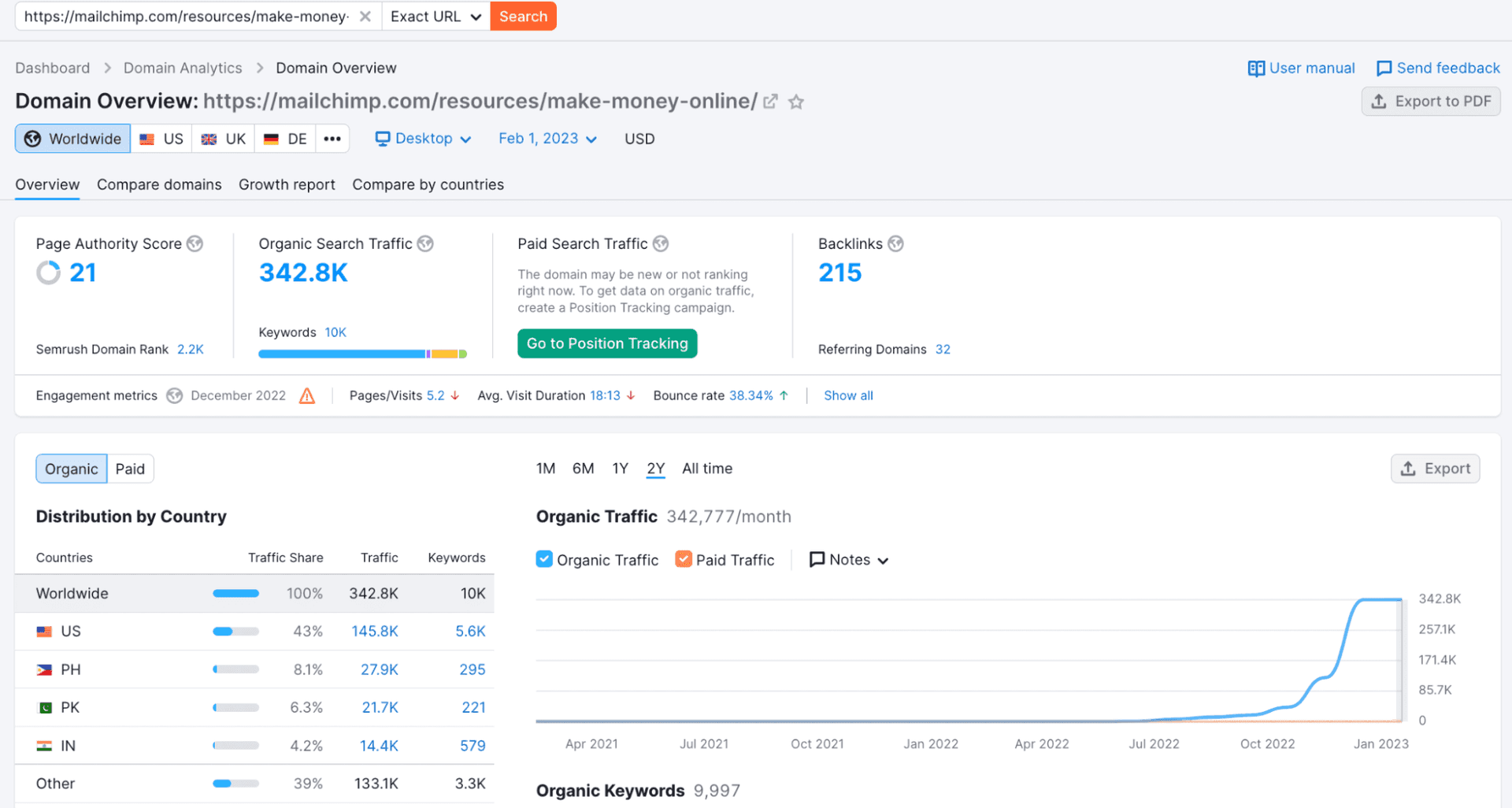The height and width of the screenshot is (808, 1512).
Task: Clear the URL search field
Action: [365, 17]
